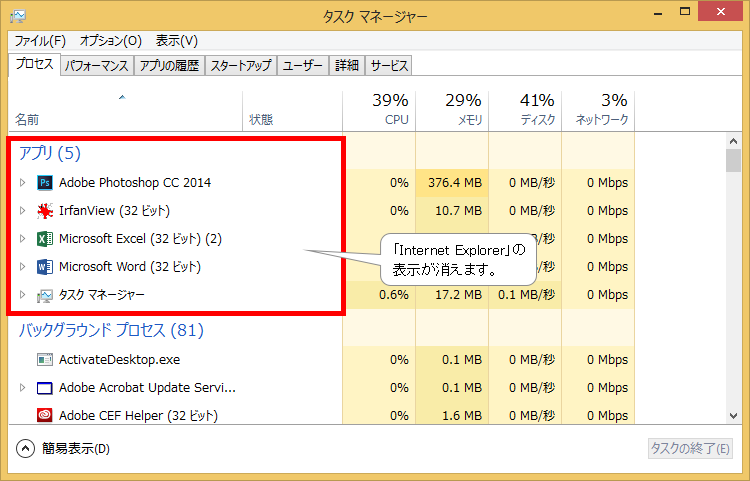This screenshot has height=481, width=750.
Task: Minimize the Task Manager window
Action: coord(658,13)
